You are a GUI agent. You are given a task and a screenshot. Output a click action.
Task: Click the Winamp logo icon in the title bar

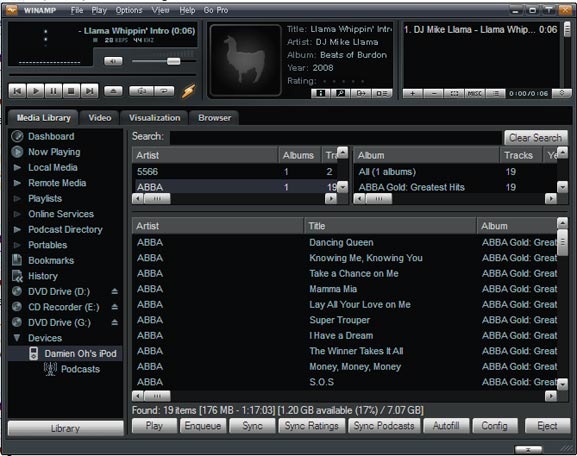pyautogui.click(x=11, y=10)
